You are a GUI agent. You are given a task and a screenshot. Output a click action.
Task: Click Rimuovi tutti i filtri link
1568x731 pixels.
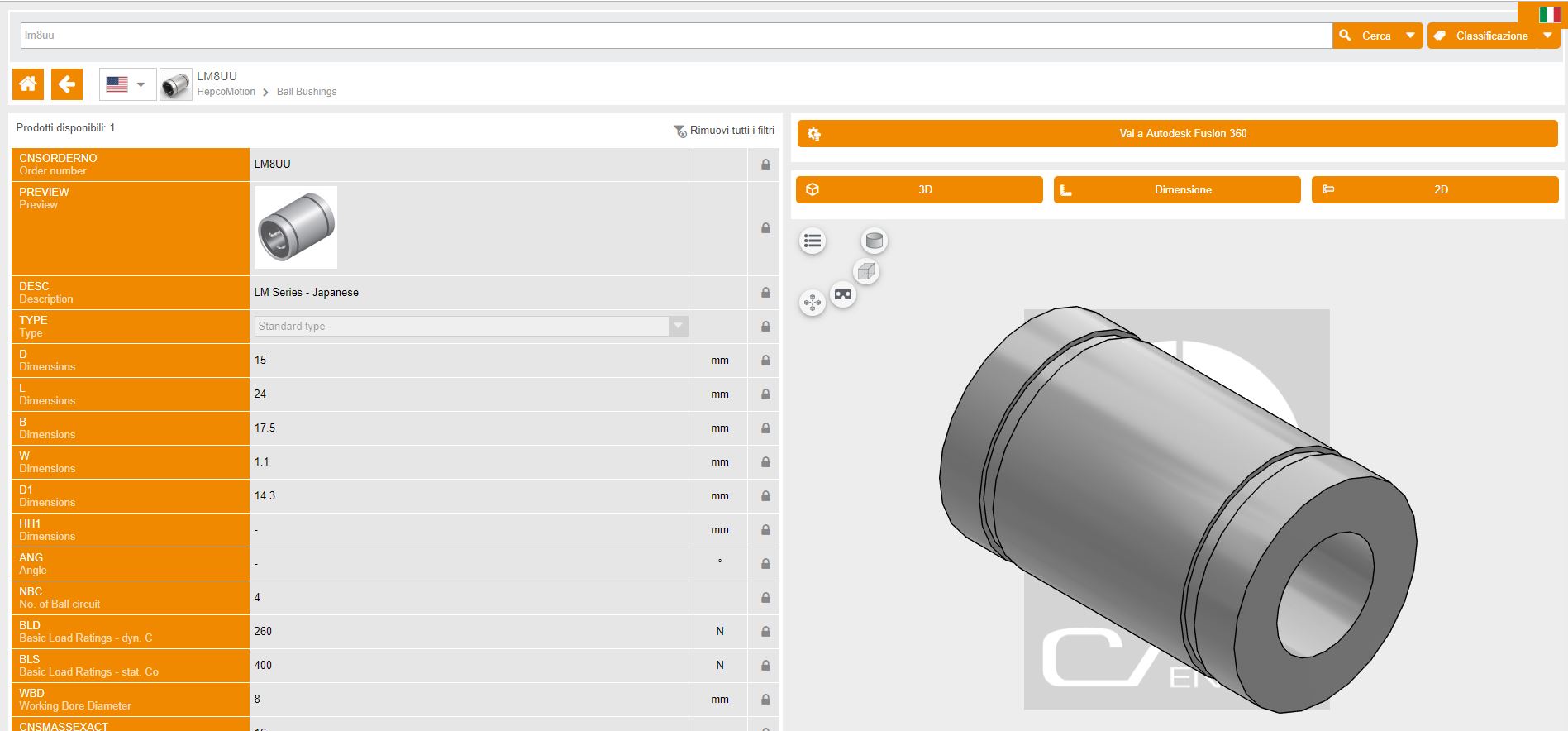pyautogui.click(x=724, y=131)
